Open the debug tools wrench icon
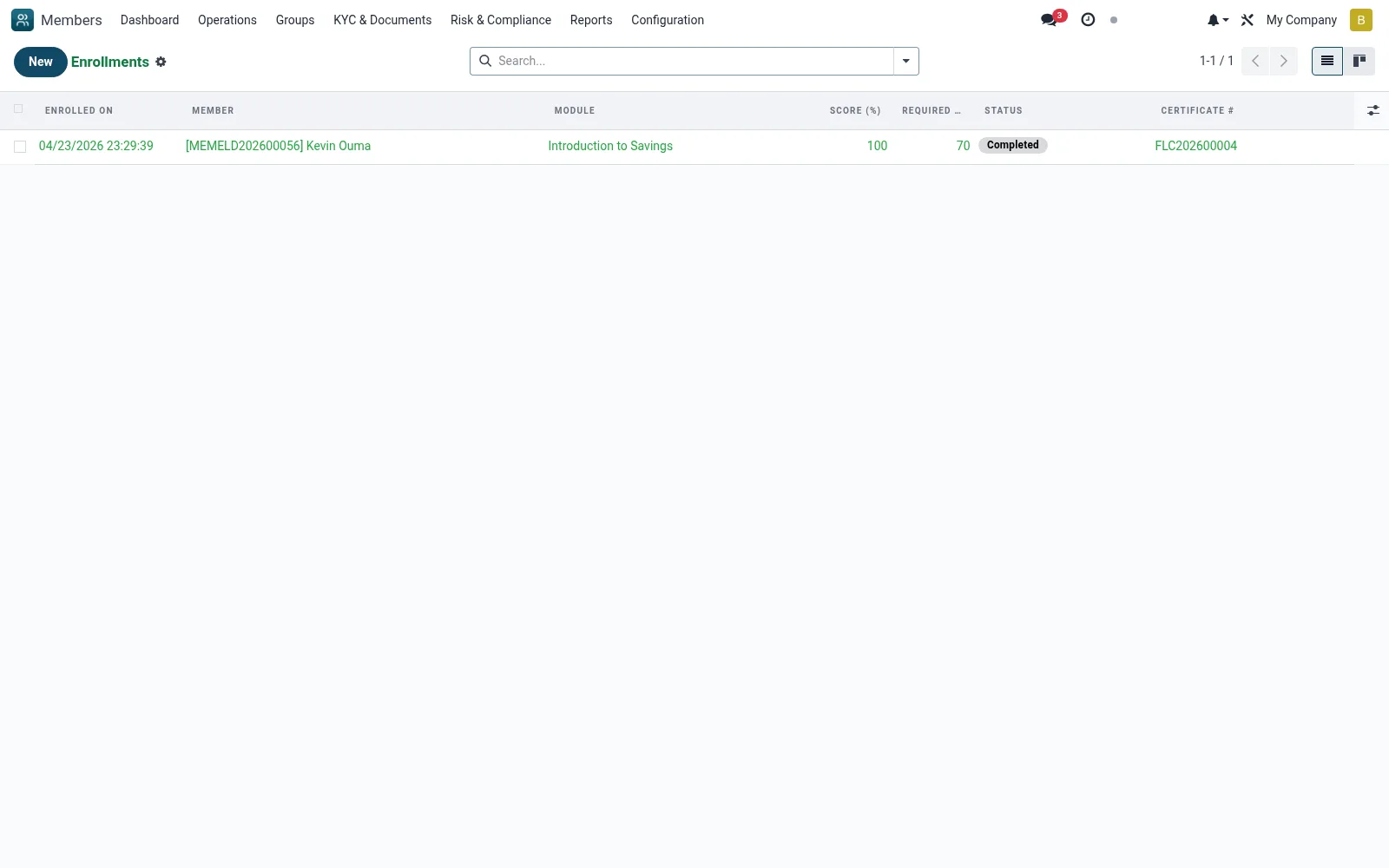The image size is (1389, 868). [x=1247, y=20]
